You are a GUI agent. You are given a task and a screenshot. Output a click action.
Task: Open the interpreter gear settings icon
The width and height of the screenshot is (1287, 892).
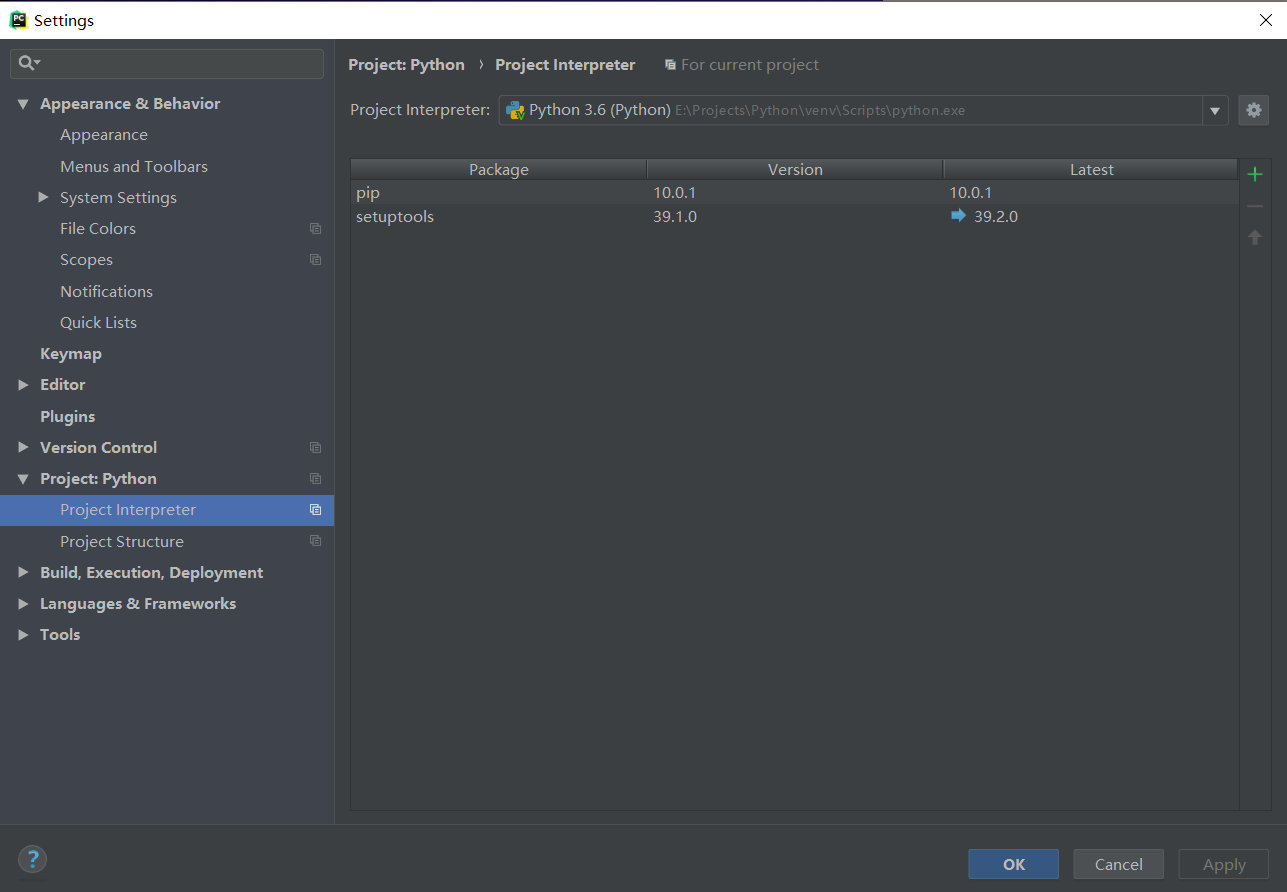[1254, 110]
